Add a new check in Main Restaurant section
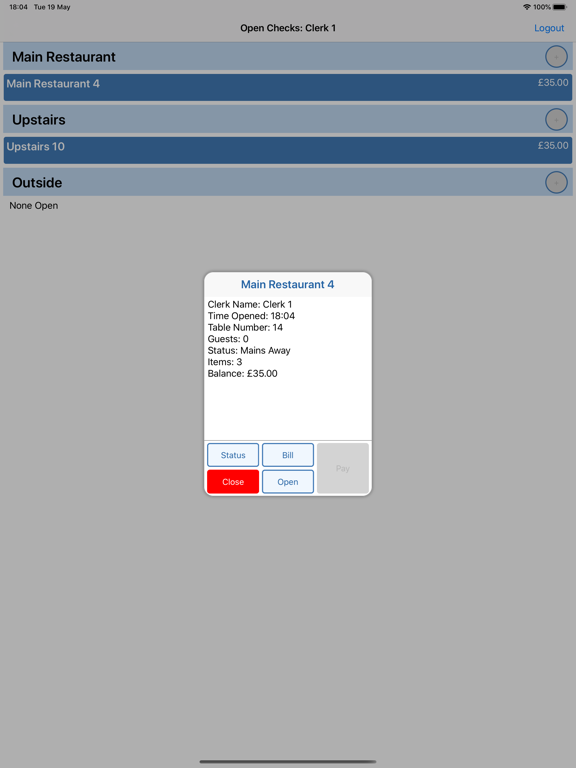The height and width of the screenshot is (768, 576). [x=556, y=57]
